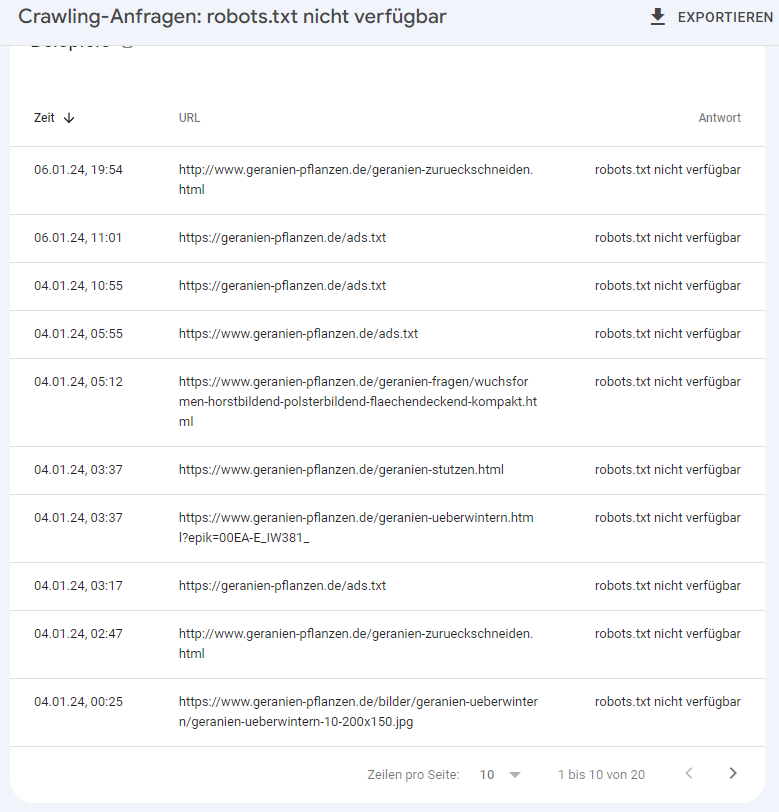Select the row dated 04.01.24, 05:55
This screenshot has width=779, height=812.
pyautogui.click(x=387, y=334)
